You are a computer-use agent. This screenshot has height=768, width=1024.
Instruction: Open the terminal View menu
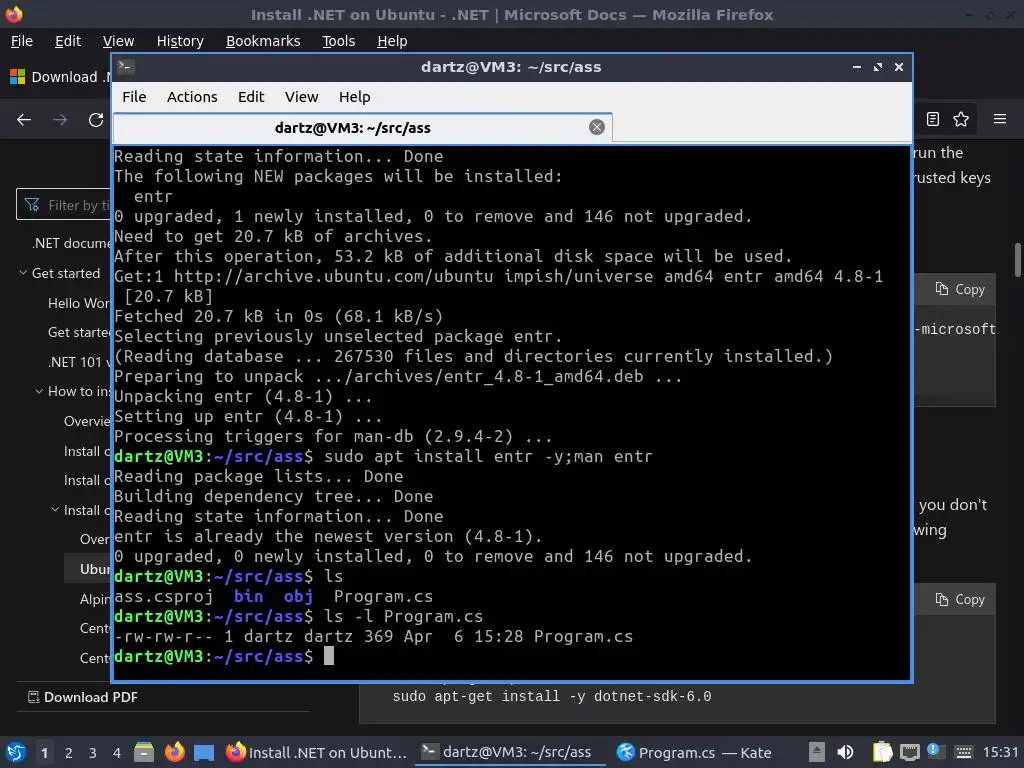301,97
